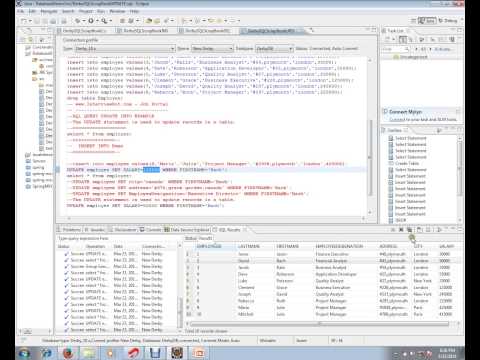Click the Operation column header in history

95,246
